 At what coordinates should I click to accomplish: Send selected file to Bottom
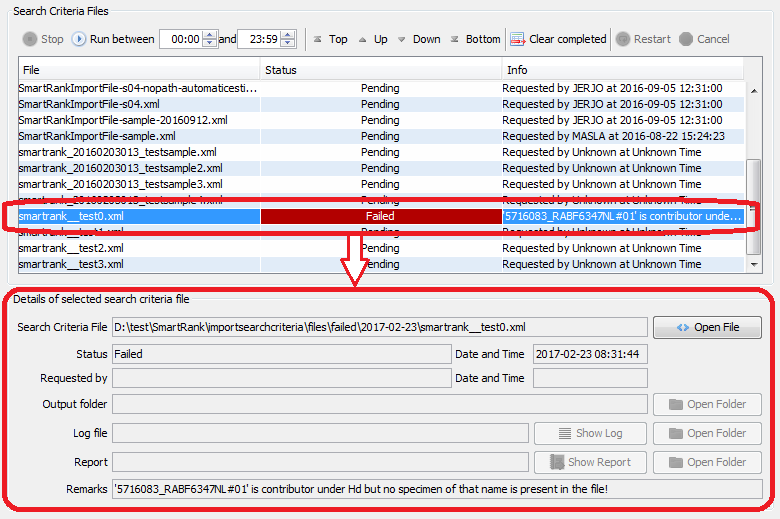pyautogui.click(x=474, y=39)
